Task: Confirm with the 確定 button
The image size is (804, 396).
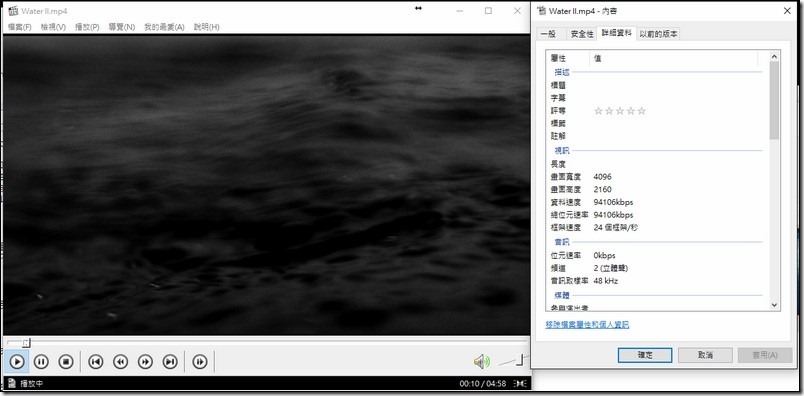Action: 645,355
